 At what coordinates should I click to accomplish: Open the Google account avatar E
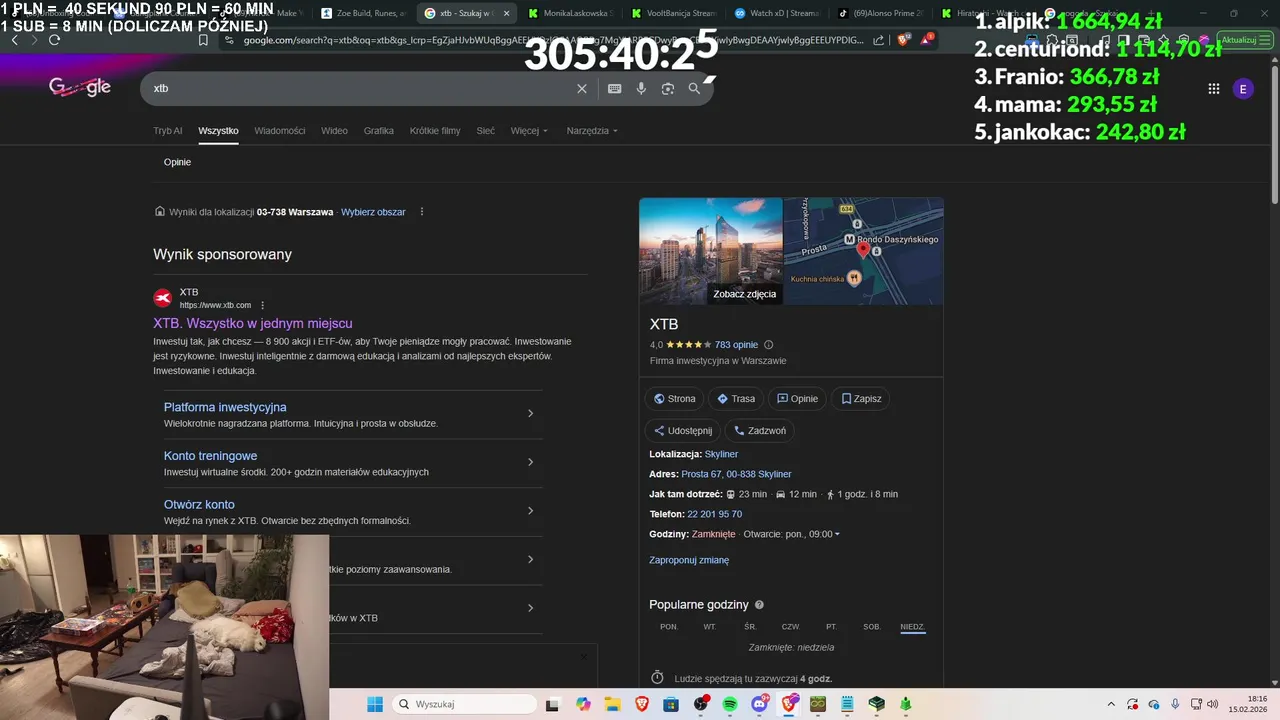[1243, 89]
